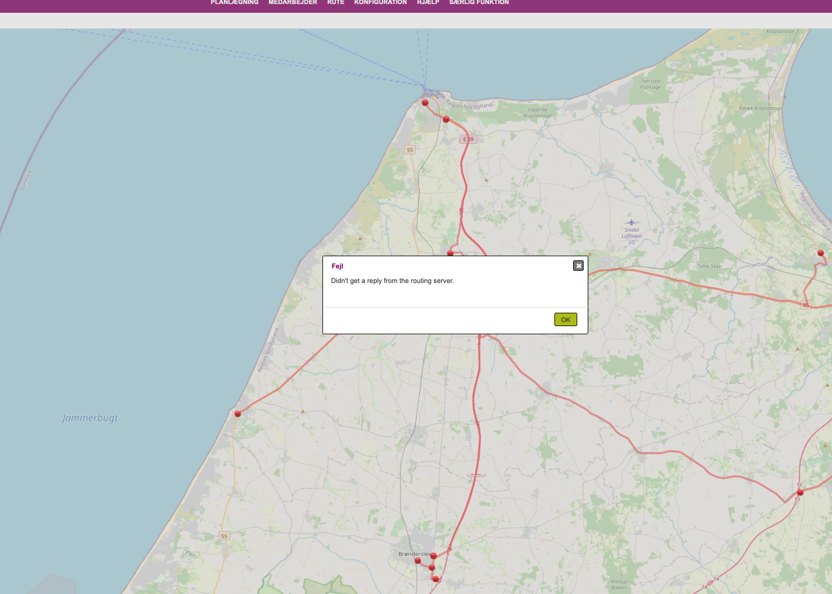Click the E39 road shield on the map
The image size is (832, 594).
(468, 139)
